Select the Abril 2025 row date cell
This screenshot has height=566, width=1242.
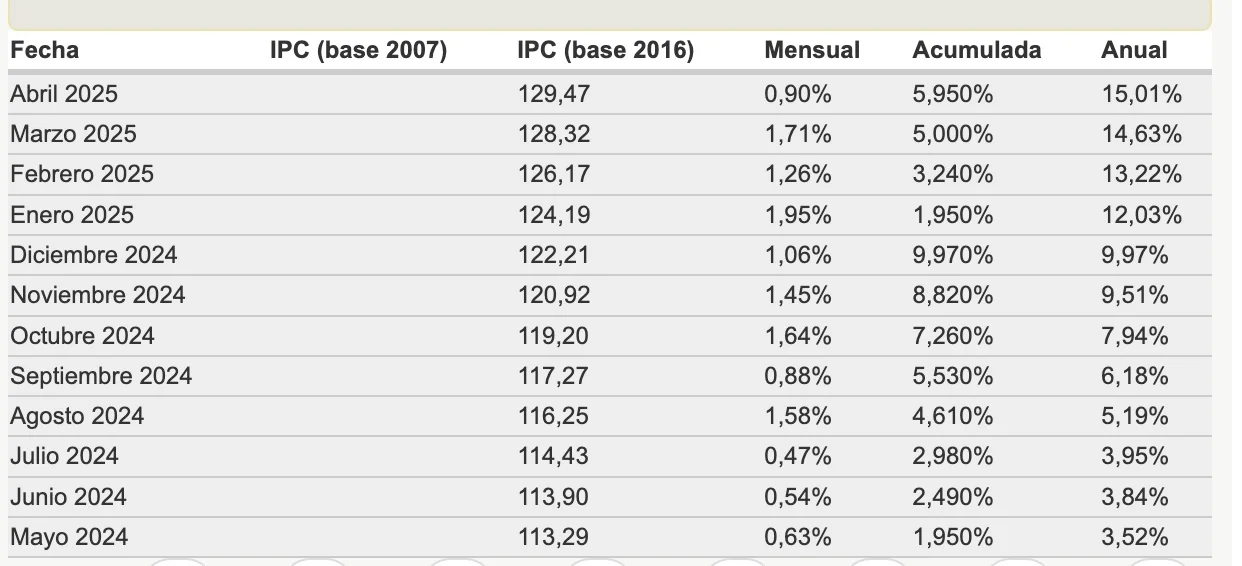point(64,94)
